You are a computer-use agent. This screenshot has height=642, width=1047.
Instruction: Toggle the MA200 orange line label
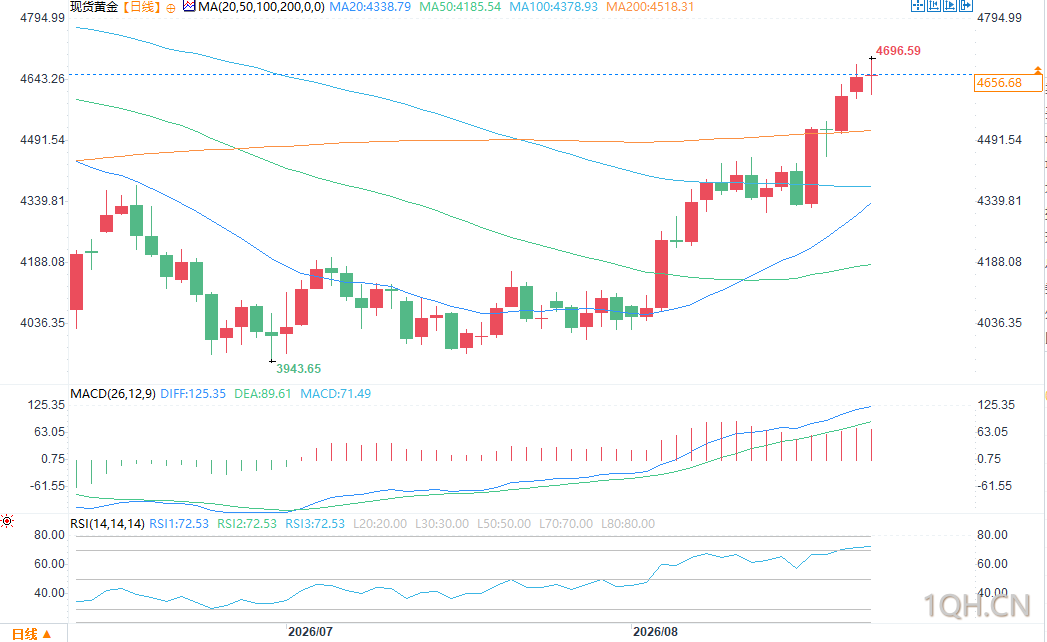[x=650, y=7]
